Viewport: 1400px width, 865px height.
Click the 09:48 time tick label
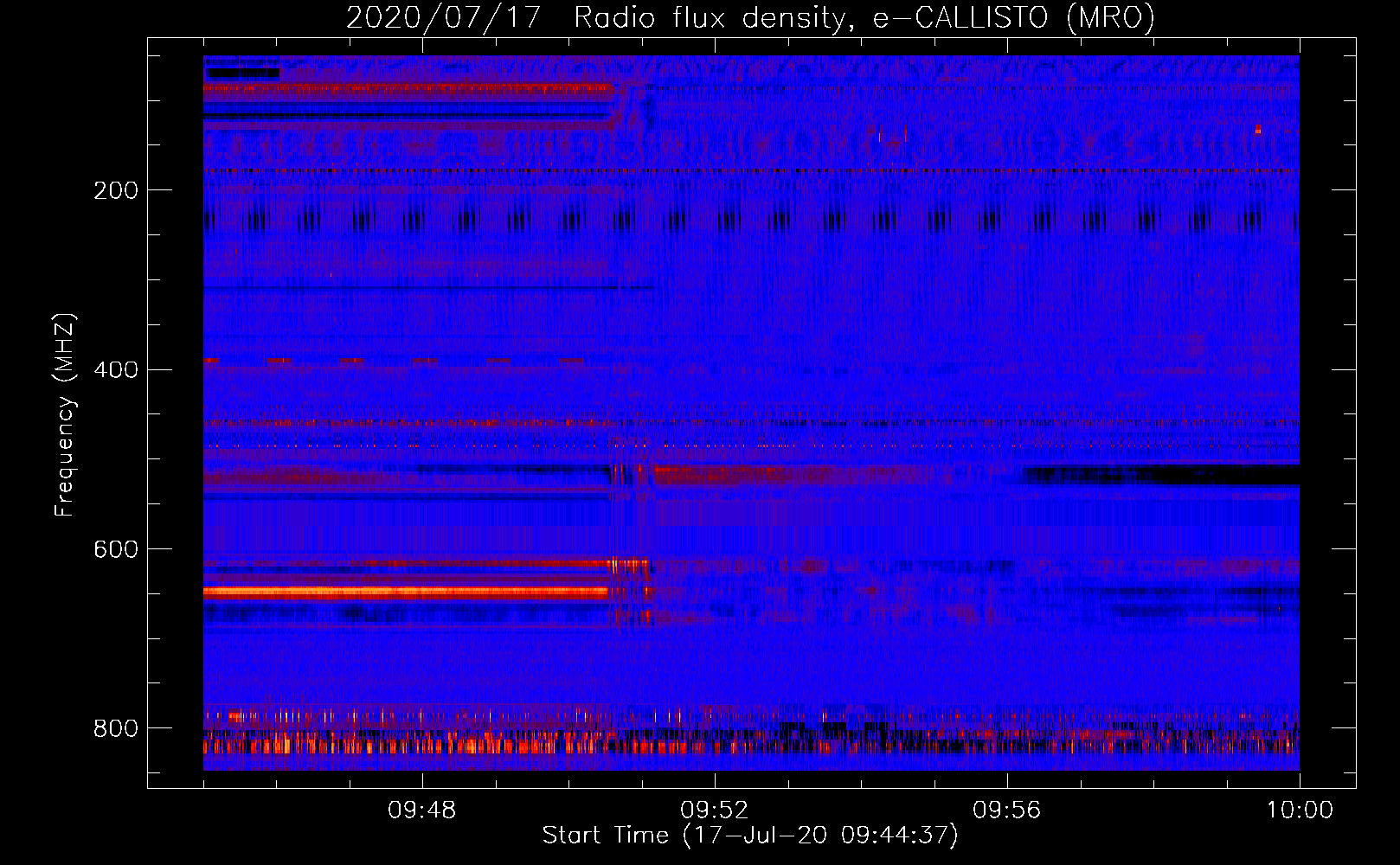pos(421,811)
